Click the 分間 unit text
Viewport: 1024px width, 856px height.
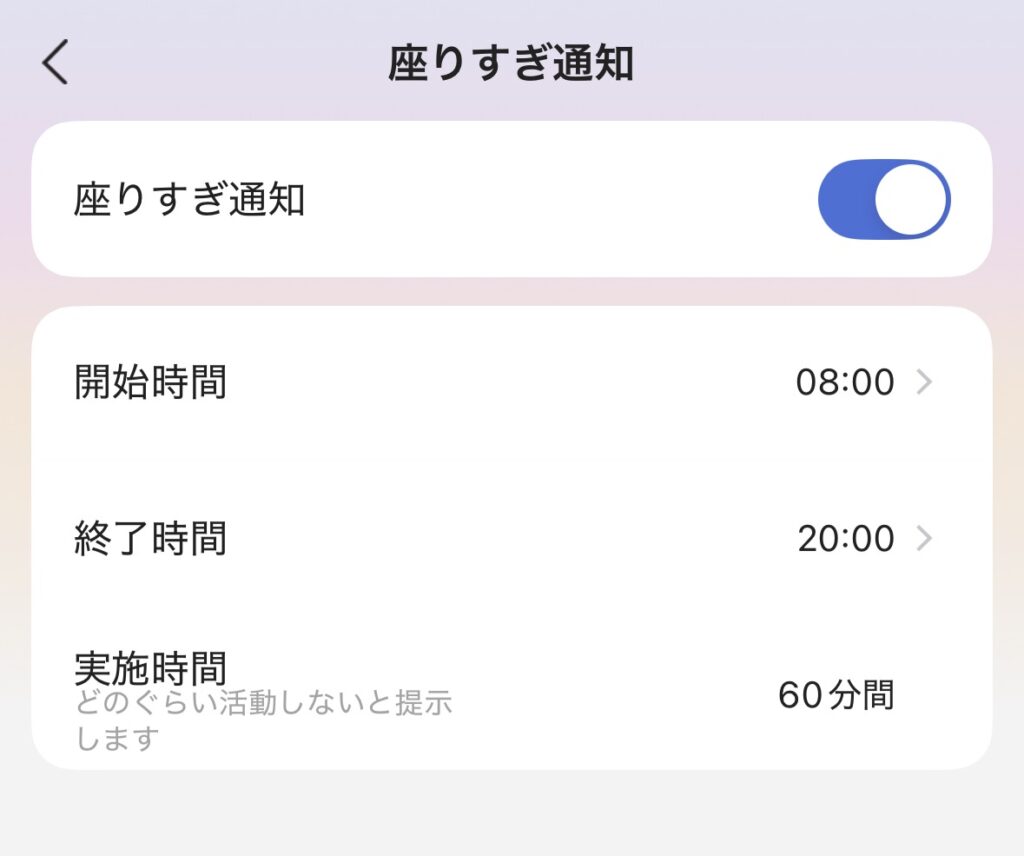(862, 695)
